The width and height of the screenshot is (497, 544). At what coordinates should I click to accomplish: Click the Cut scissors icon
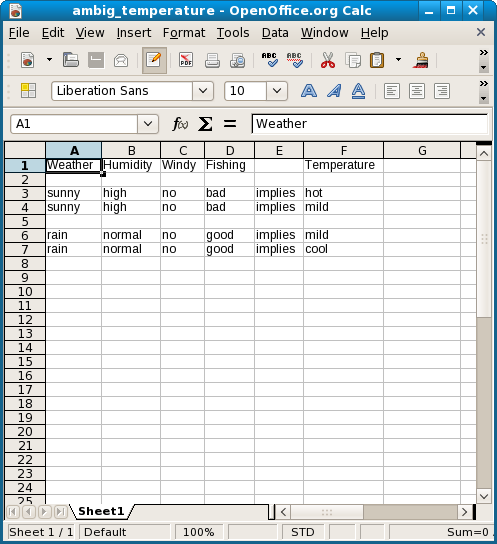[x=328, y=61]
